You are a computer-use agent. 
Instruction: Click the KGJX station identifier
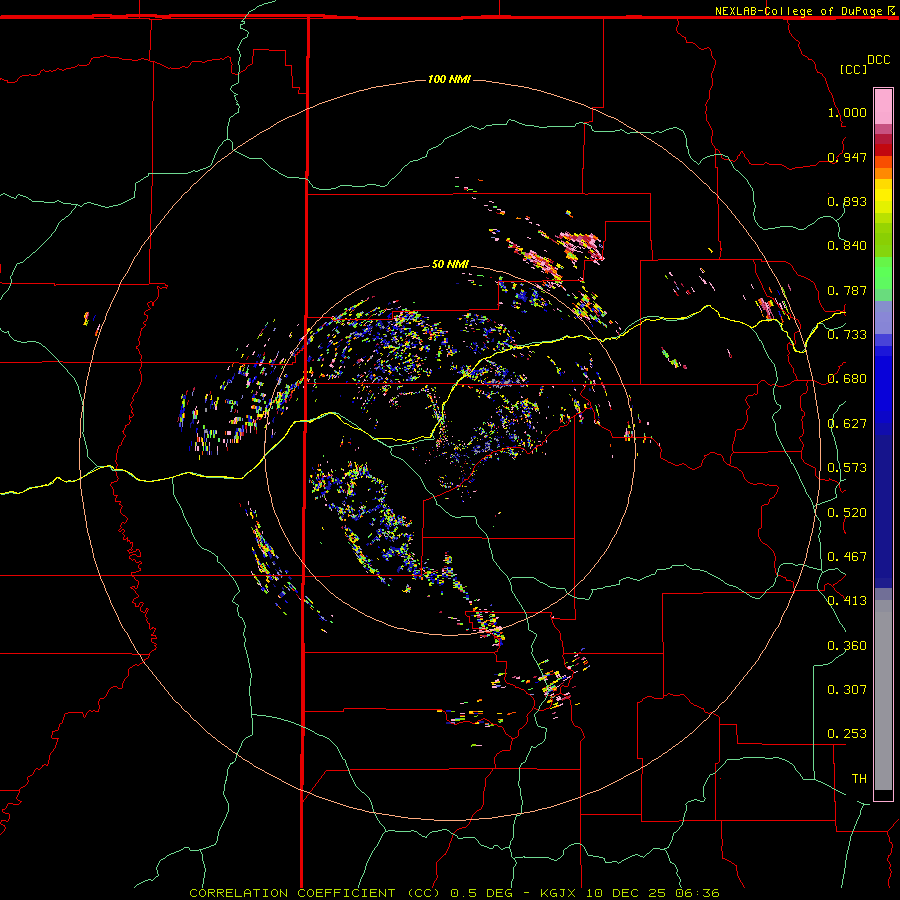pyautogui.click(x=558, y=893)
